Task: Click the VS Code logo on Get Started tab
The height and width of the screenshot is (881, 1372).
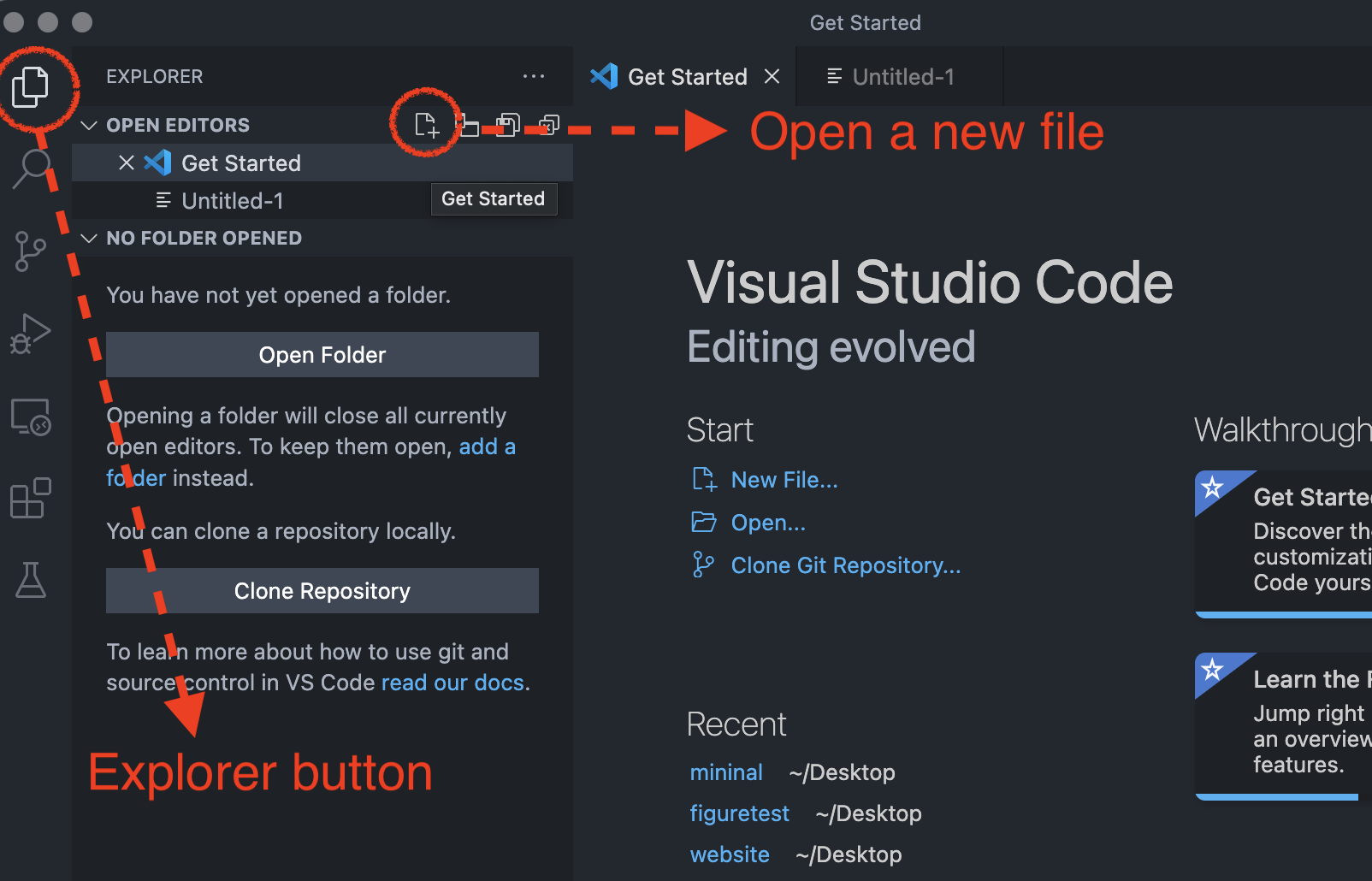Action: (x=604, y=77)
